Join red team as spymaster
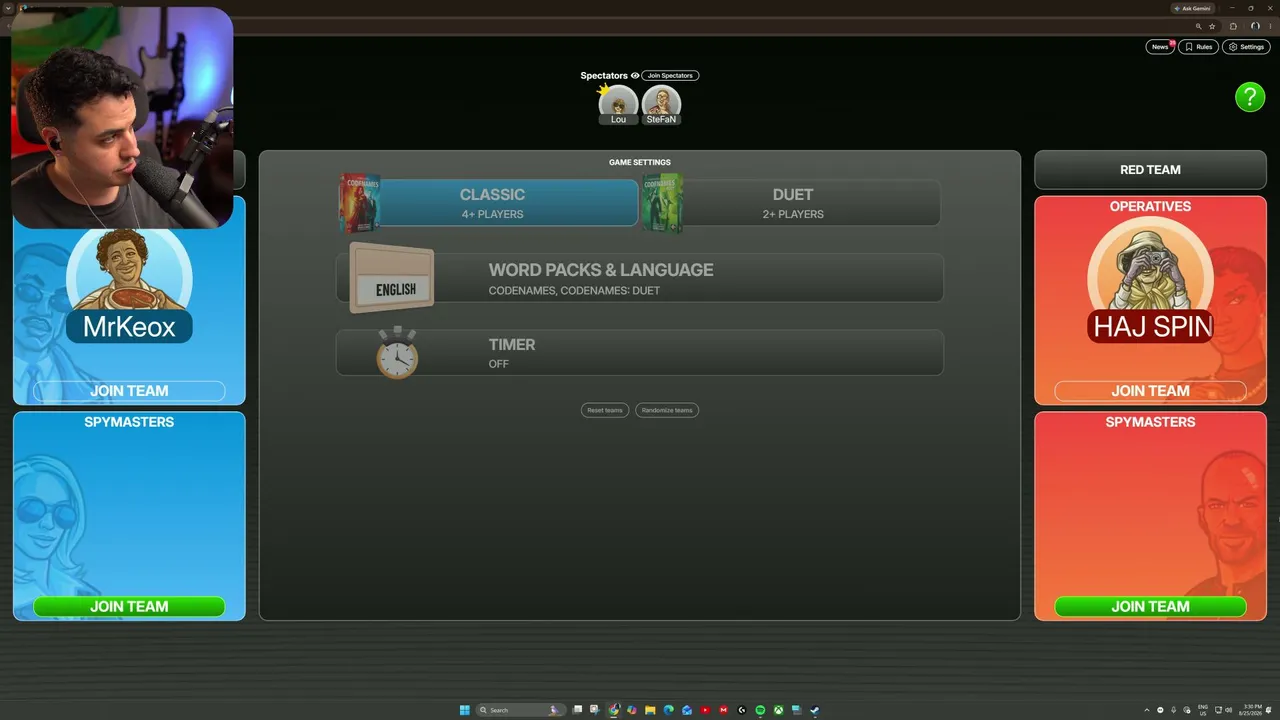Image resolution: width=1280 pixels, height=720 pixels. point(1150,607)
